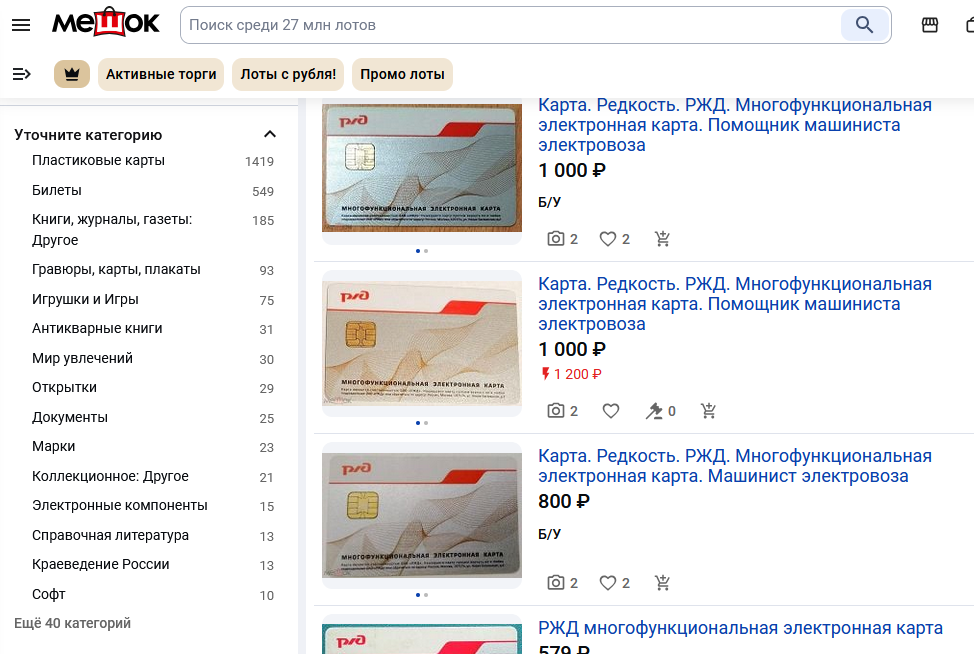Filter by Справочная литература category
Screen dimensions: 974x654
pyautogui.click(x=110, y=535)
